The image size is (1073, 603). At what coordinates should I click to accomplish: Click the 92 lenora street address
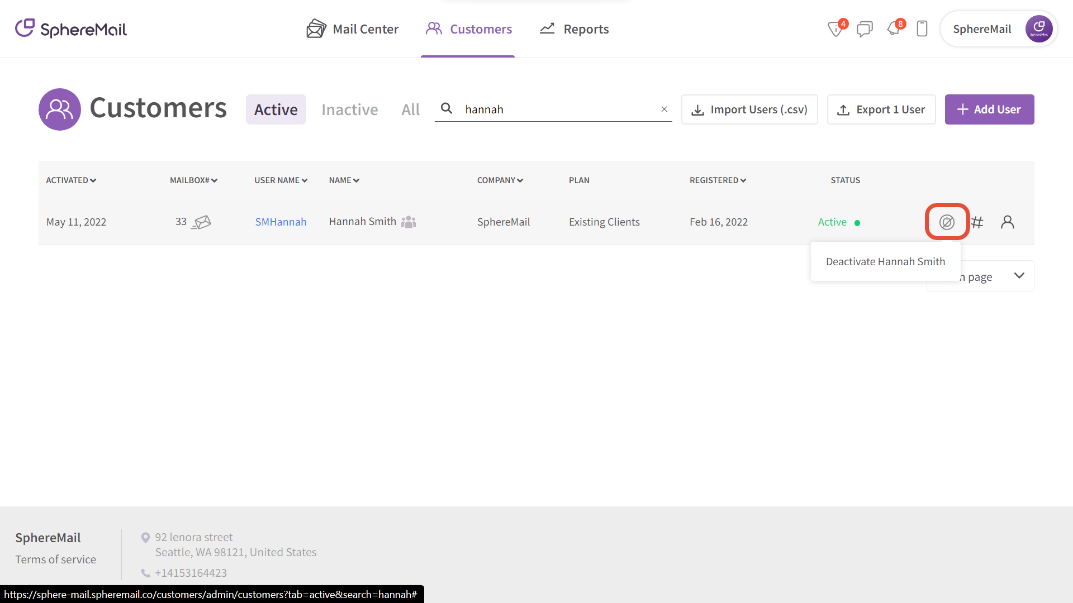(x=194, y=537)
